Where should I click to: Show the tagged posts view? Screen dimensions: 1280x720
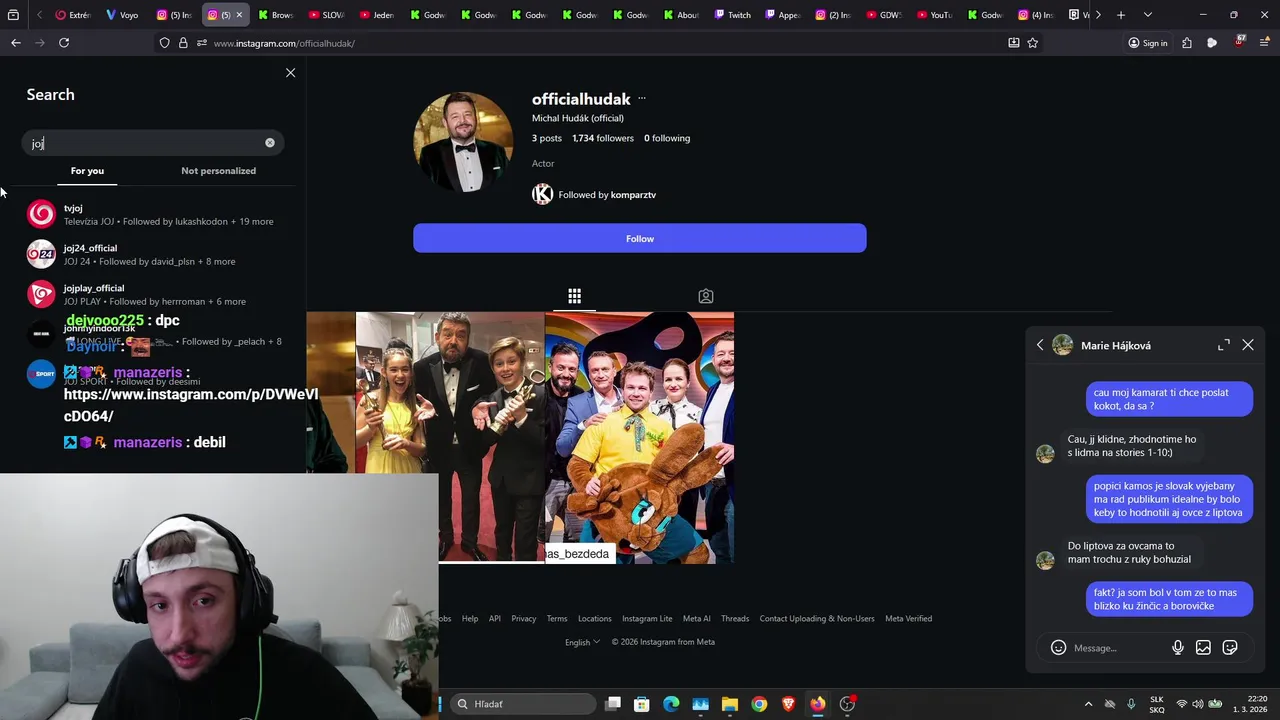[x=706, y=296]
